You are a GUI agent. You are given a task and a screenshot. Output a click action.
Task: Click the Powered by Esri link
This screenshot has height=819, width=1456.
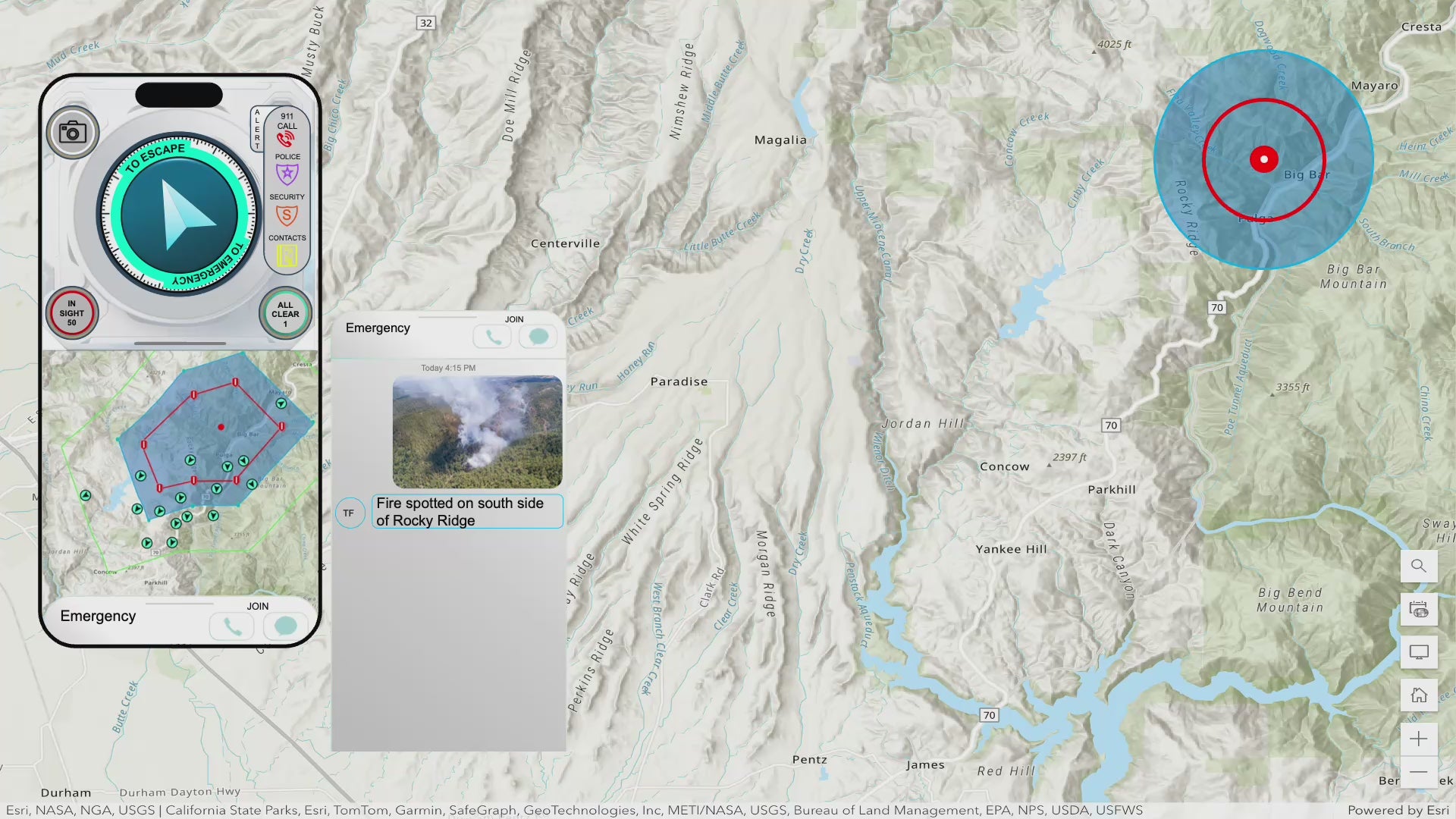click(1401, 810)
